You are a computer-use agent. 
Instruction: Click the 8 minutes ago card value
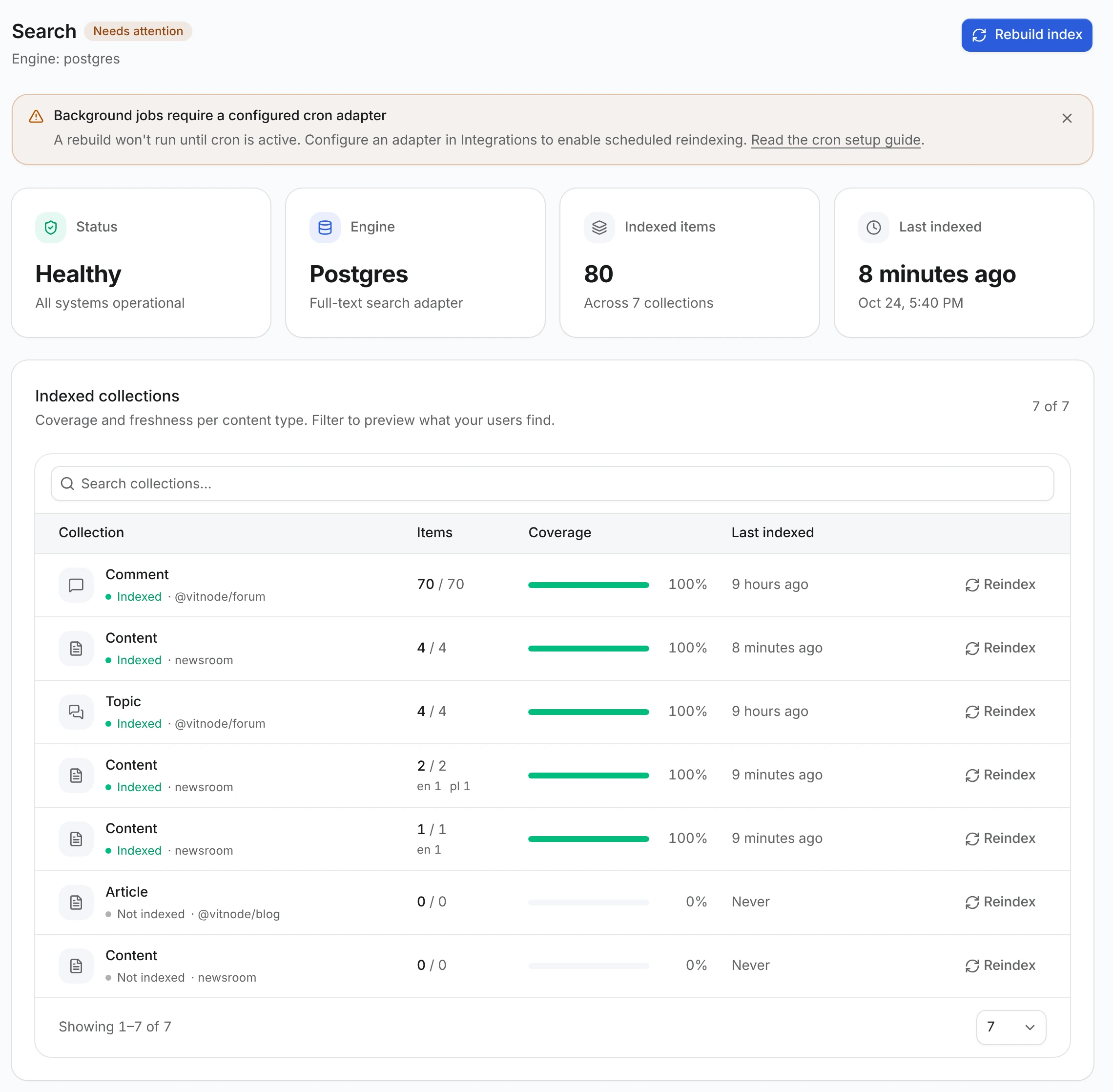936,274
